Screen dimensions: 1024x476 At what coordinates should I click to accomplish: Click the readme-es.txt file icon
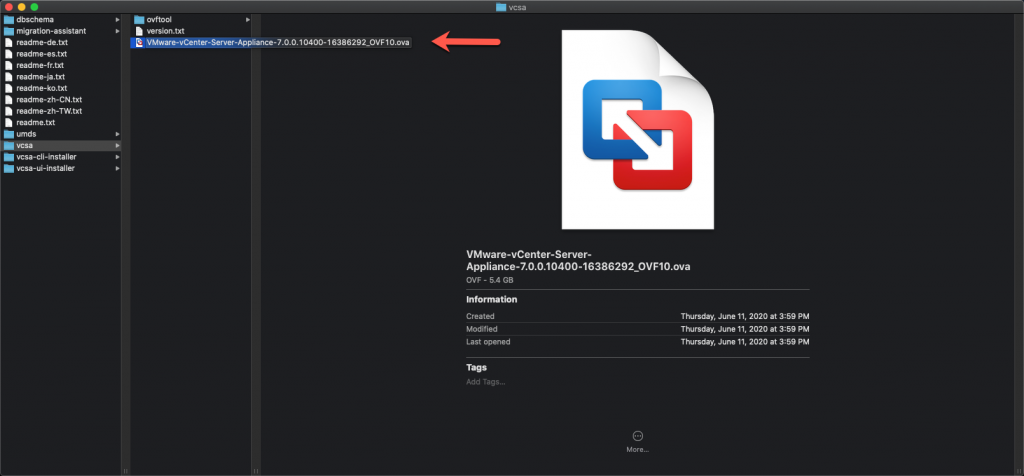(9, 54)
